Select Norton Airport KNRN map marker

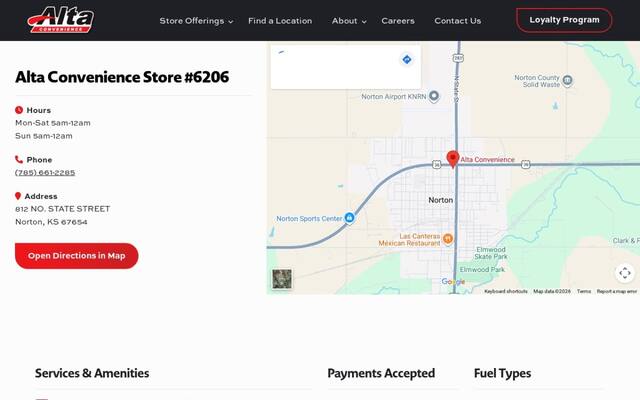point(434,96)
